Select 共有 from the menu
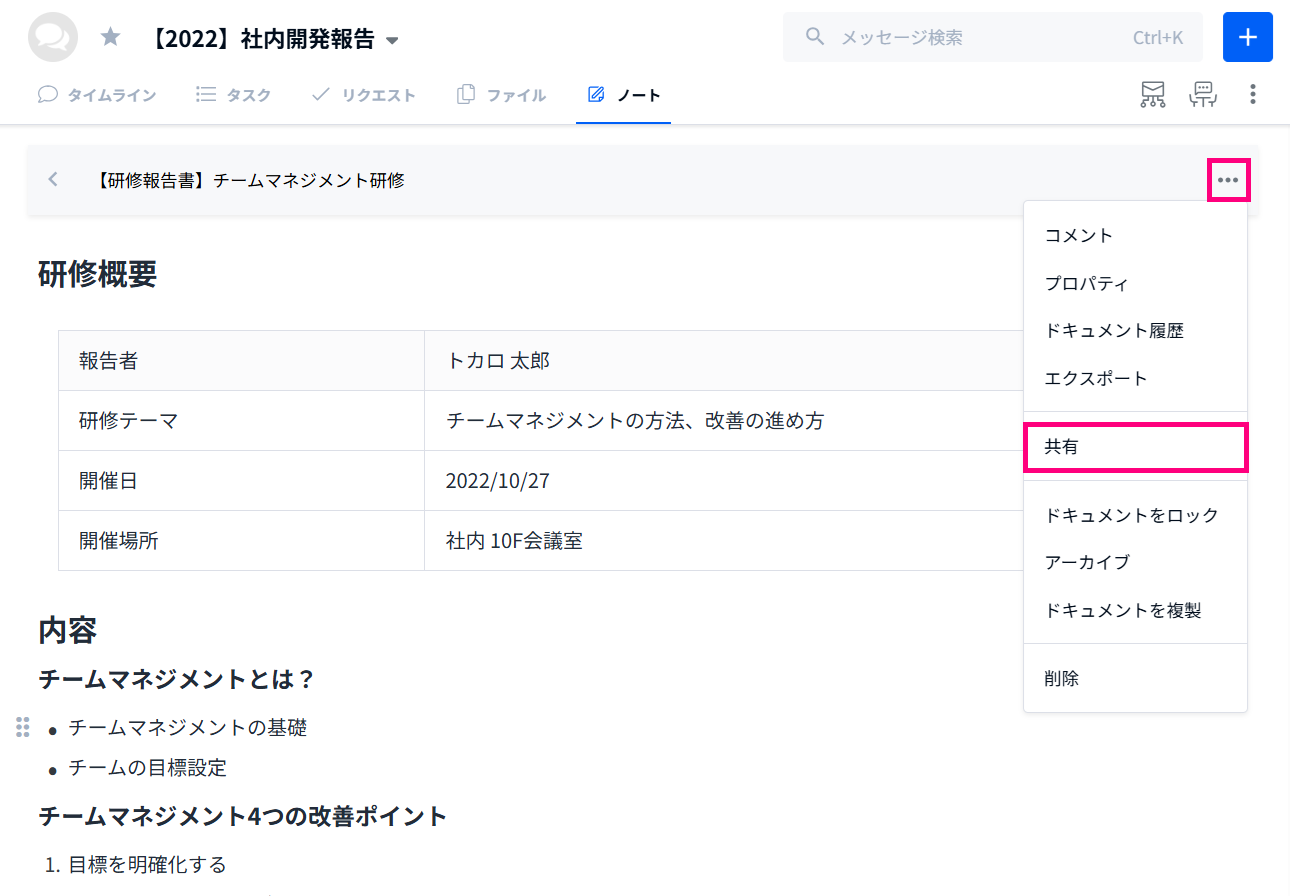1290x896 pixels. tap(1135, 447)
